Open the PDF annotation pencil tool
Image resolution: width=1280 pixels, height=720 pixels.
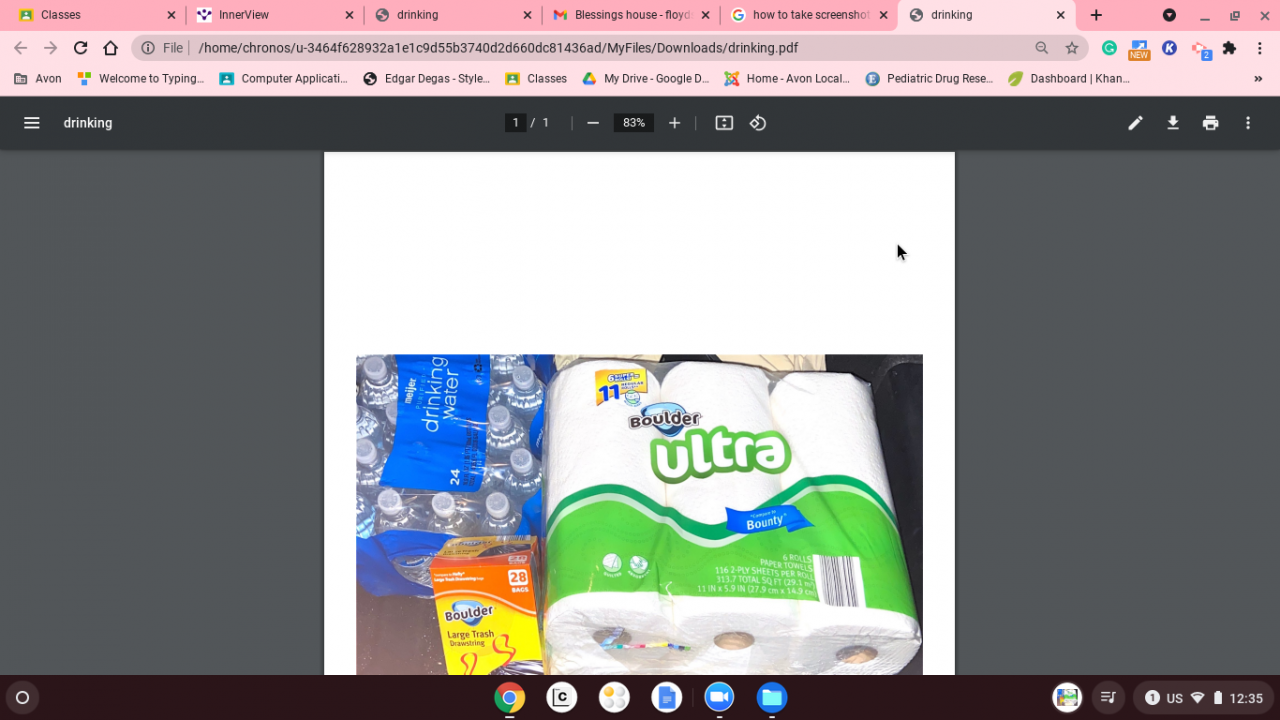[x=1135, y=123]
